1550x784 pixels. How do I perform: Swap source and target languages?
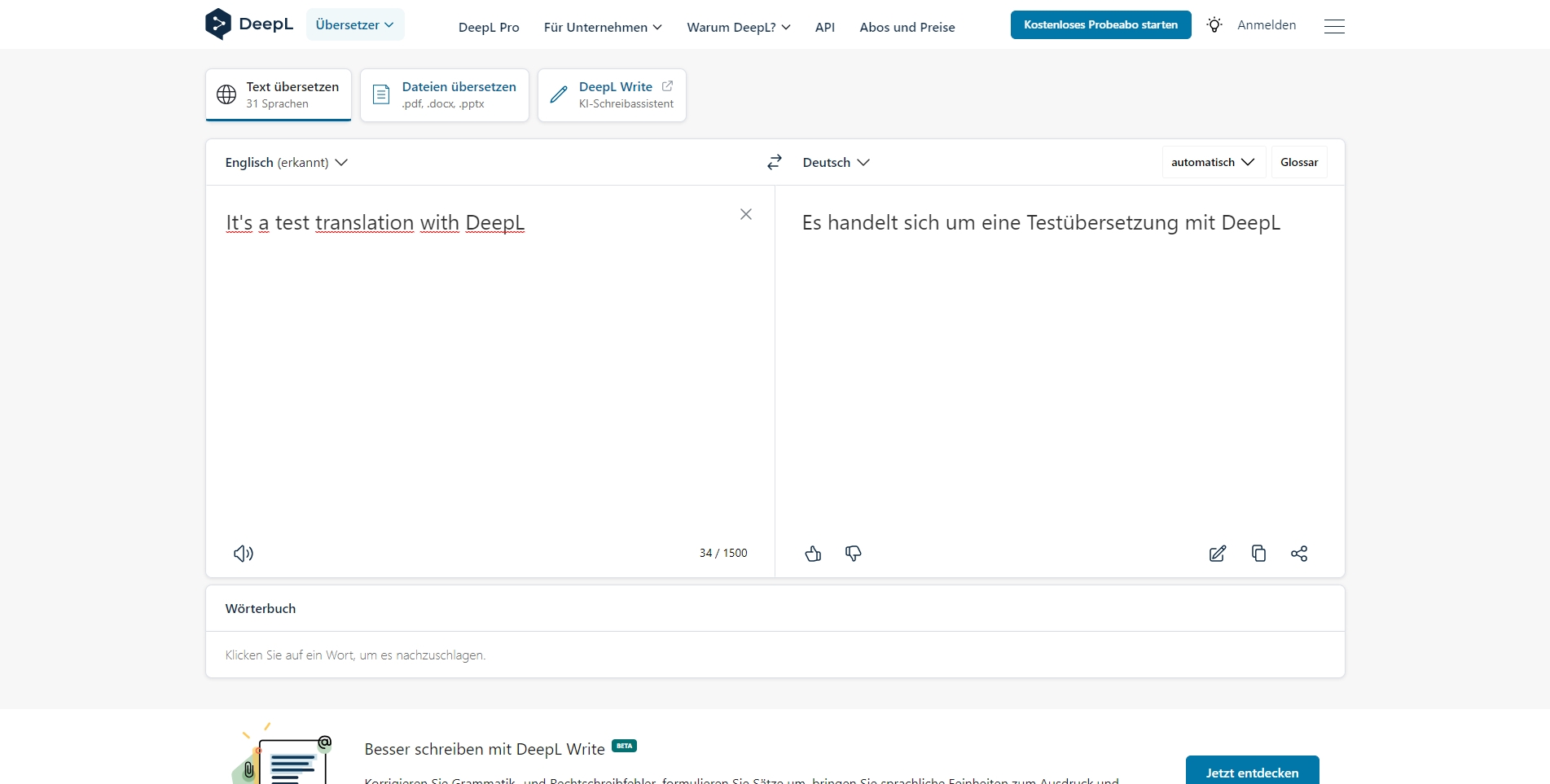point(775,162)
